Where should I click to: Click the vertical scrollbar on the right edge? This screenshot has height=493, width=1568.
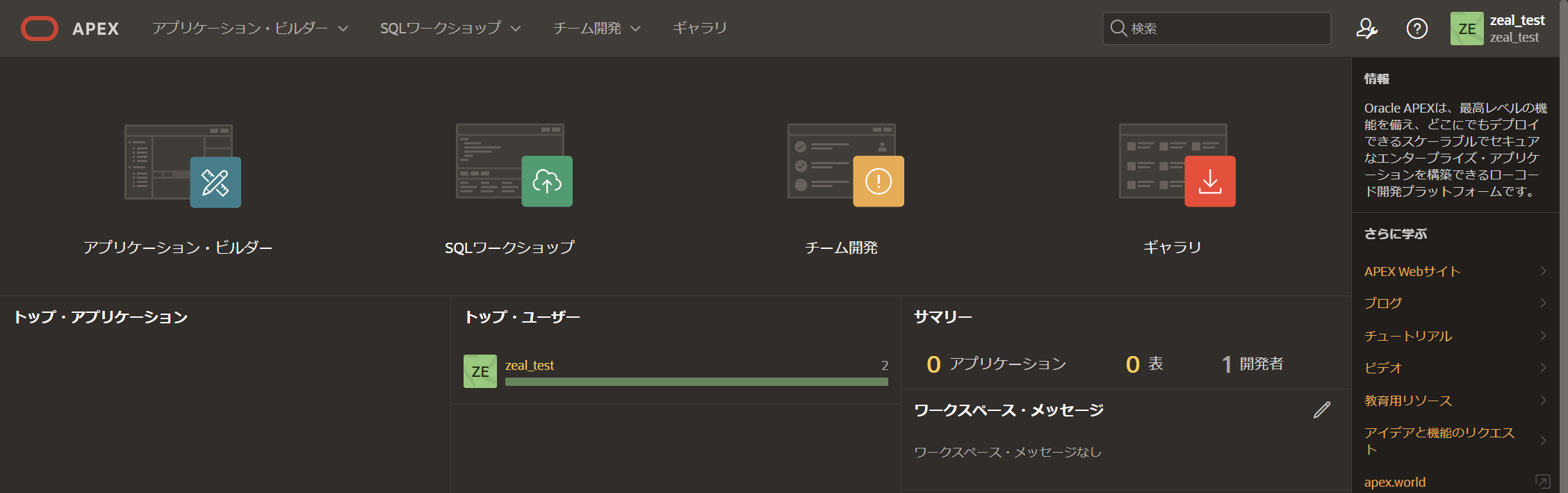tap(1564, 246)
